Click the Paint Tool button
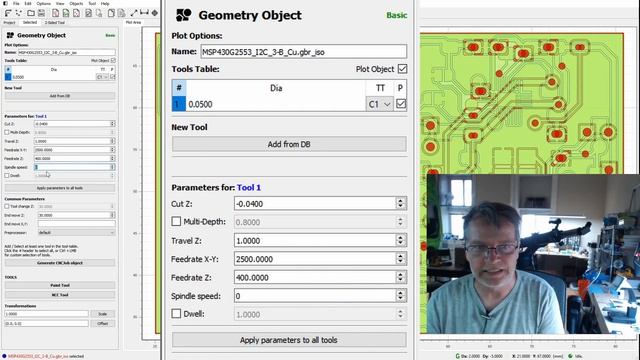 click(x=60, y=285)
